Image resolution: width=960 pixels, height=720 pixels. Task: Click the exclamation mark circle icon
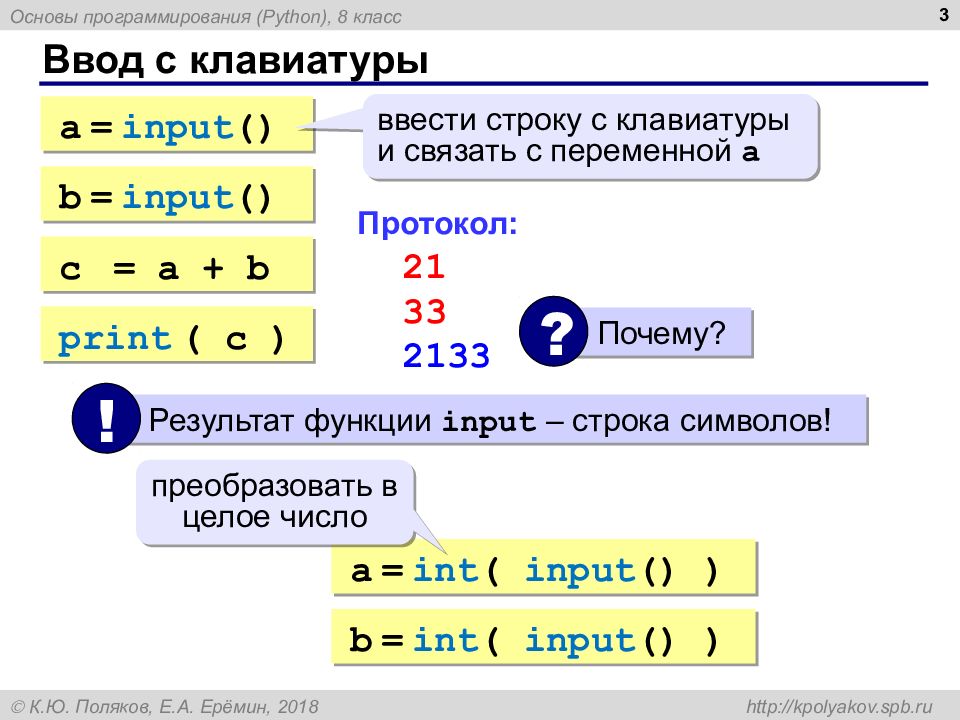pyautogui.click(x=107, y=418)
